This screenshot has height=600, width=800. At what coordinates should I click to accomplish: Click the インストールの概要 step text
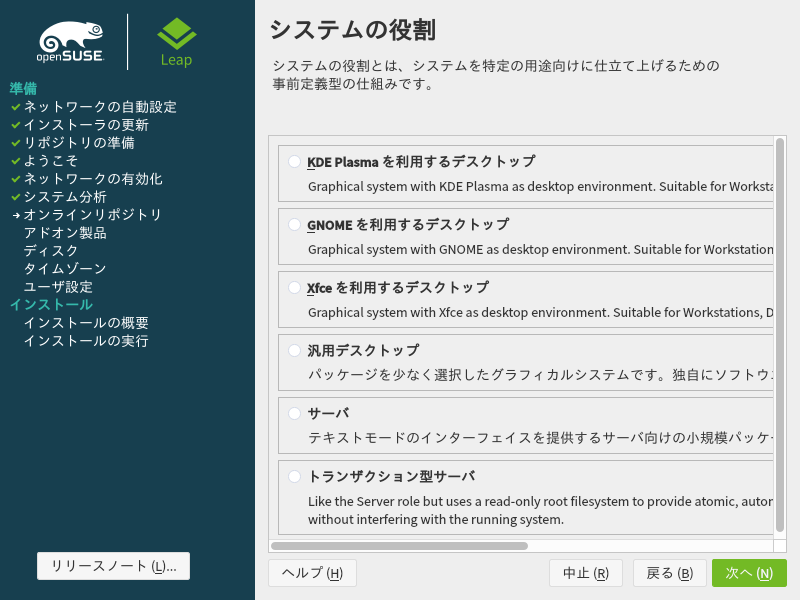click(x=86, y=322)
